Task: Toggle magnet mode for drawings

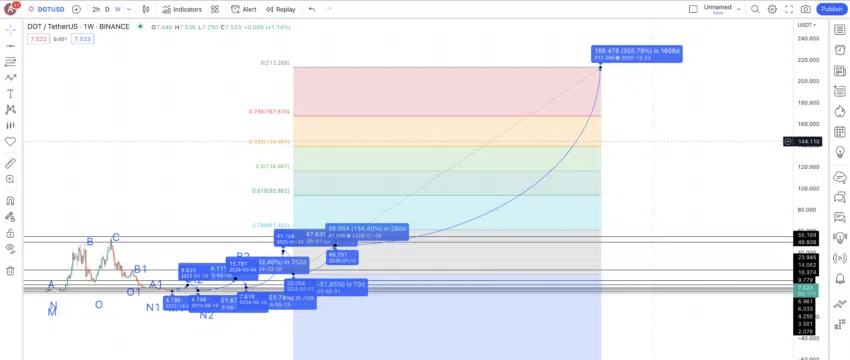Action: 10,201
